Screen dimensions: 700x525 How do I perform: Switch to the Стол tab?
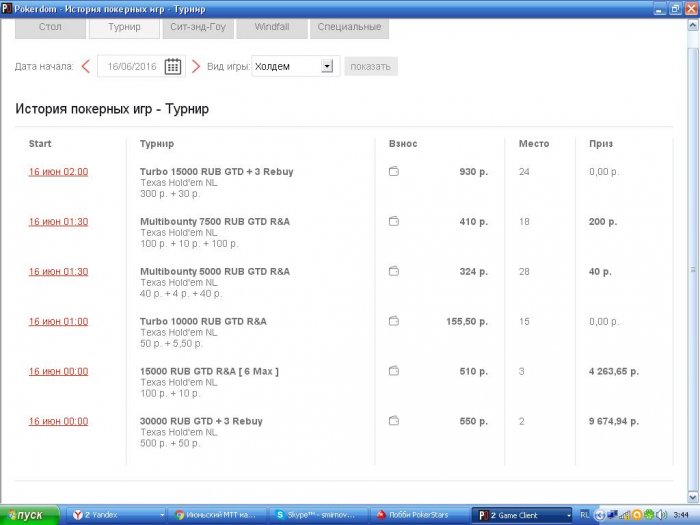pyautogui.click(x=50, y=28)
